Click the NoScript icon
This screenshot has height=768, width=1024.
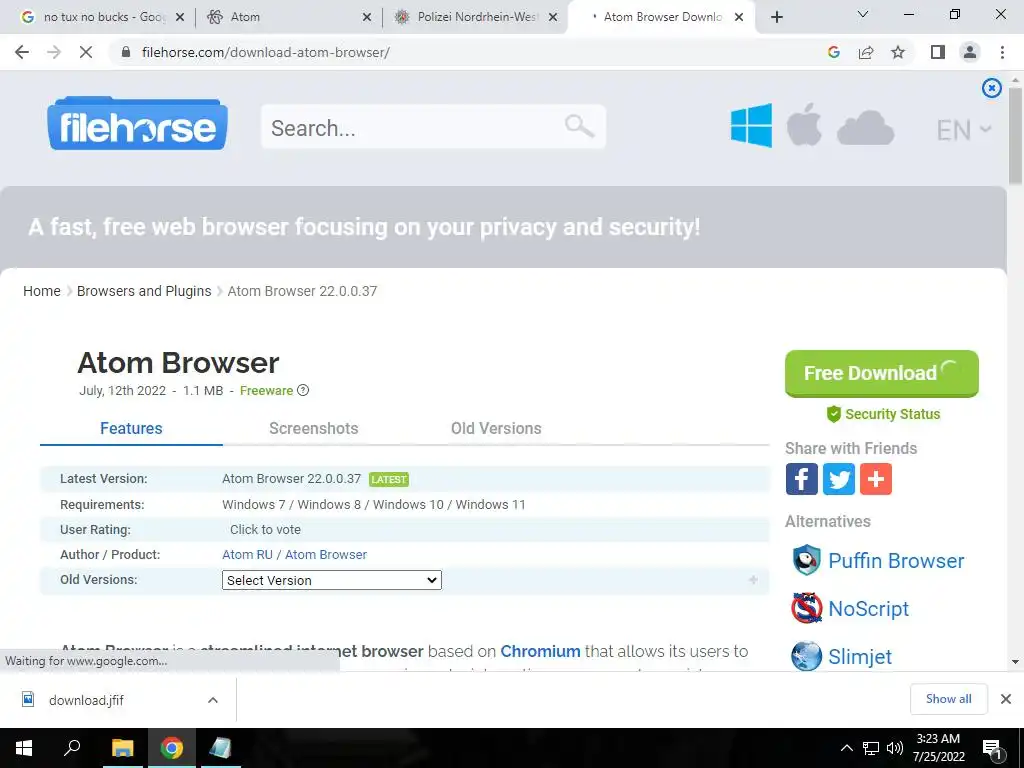tap(807, 608)
